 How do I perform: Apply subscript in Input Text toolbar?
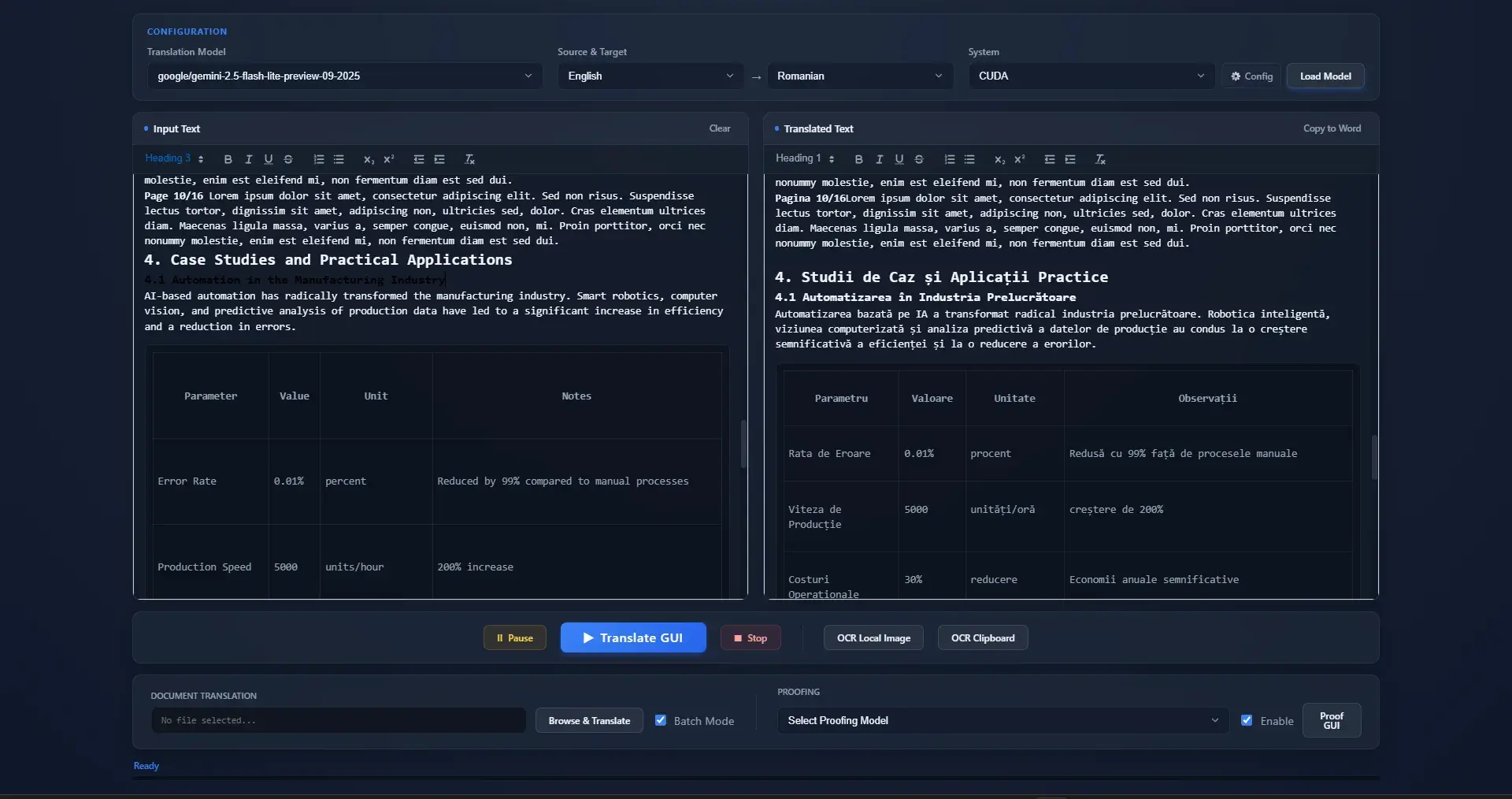[369, 159]
